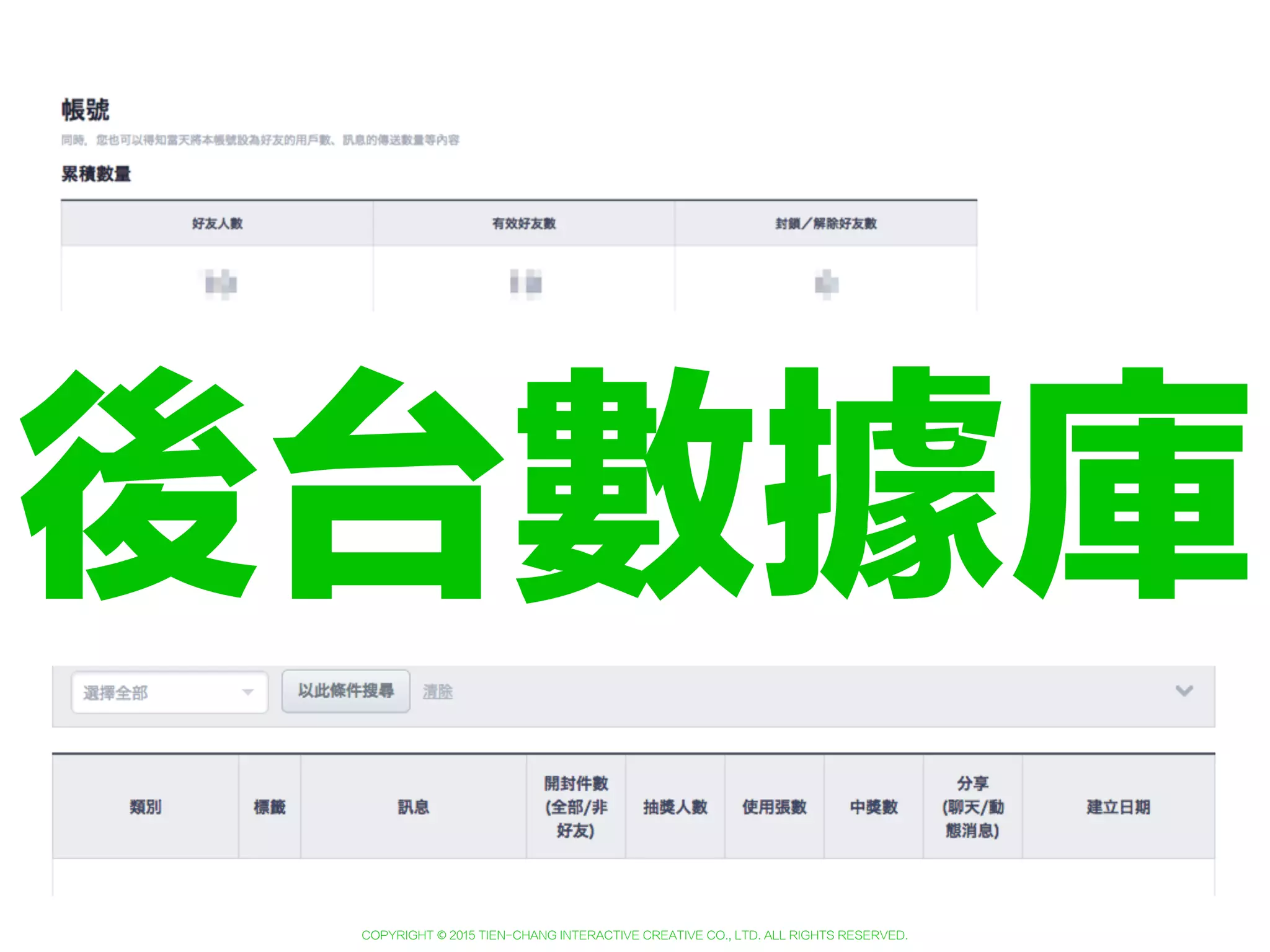Click the 使用張數 column header
This screenshot has height=952, width=1270.
coord(775,806)
